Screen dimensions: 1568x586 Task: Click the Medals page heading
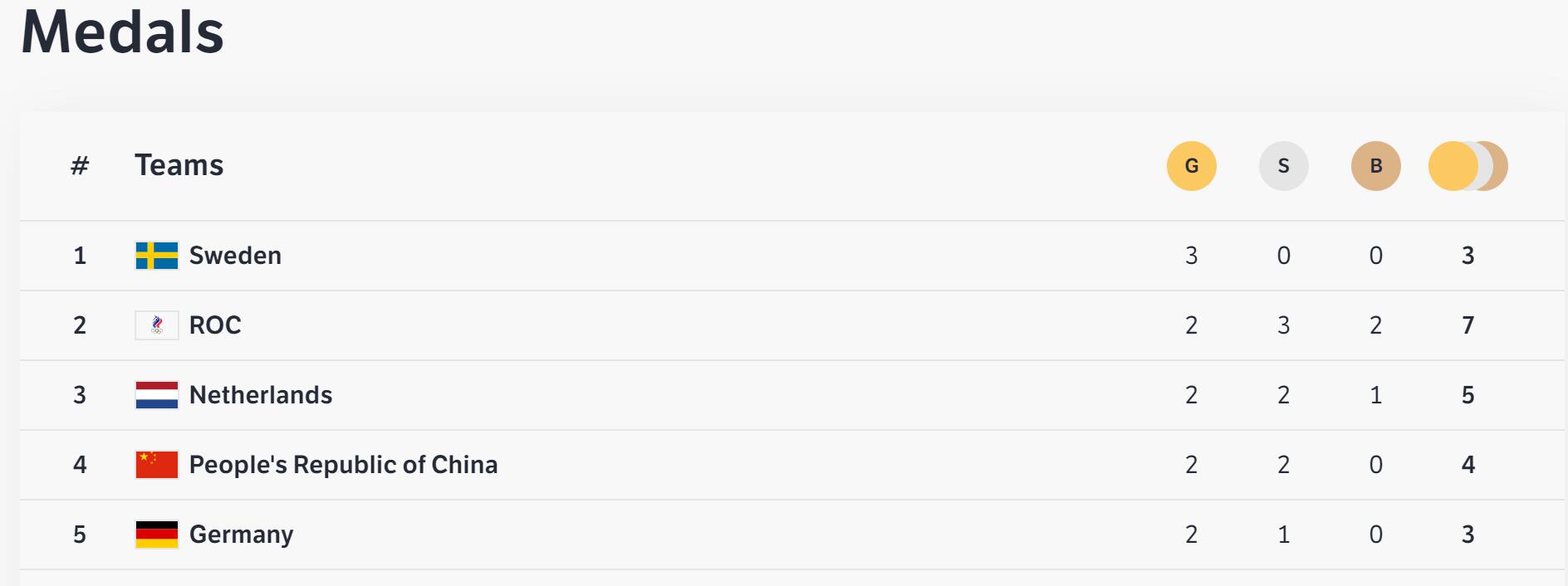(x=123, y=33)
